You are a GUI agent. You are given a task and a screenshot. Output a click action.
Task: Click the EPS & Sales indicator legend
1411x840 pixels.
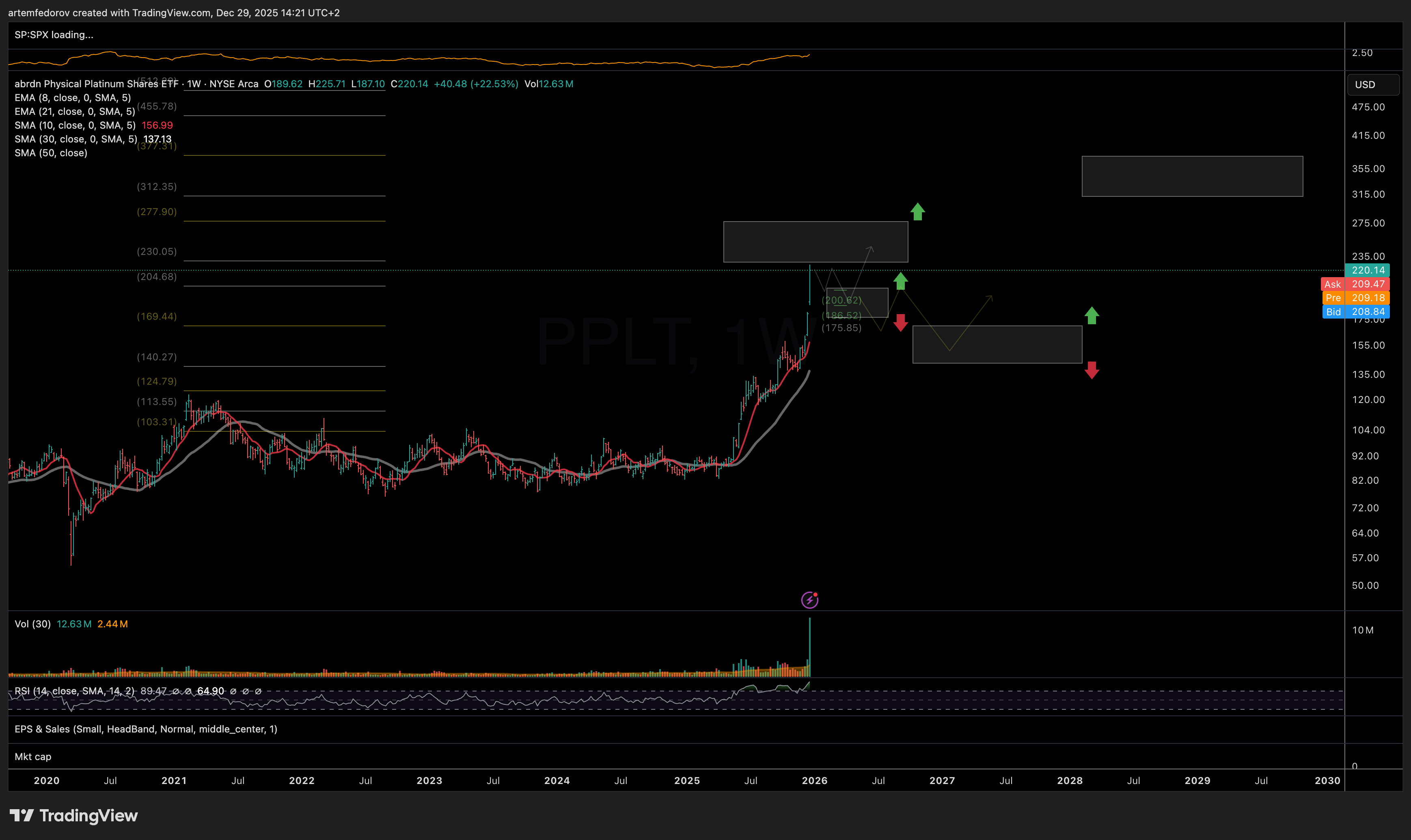146,729
